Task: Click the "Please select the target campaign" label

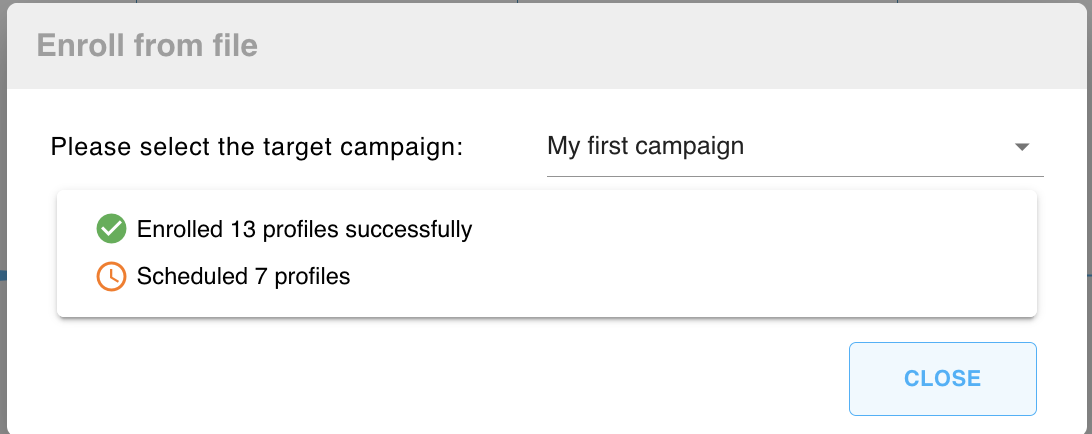Action: pyautogui.click(x=257, y=147)
